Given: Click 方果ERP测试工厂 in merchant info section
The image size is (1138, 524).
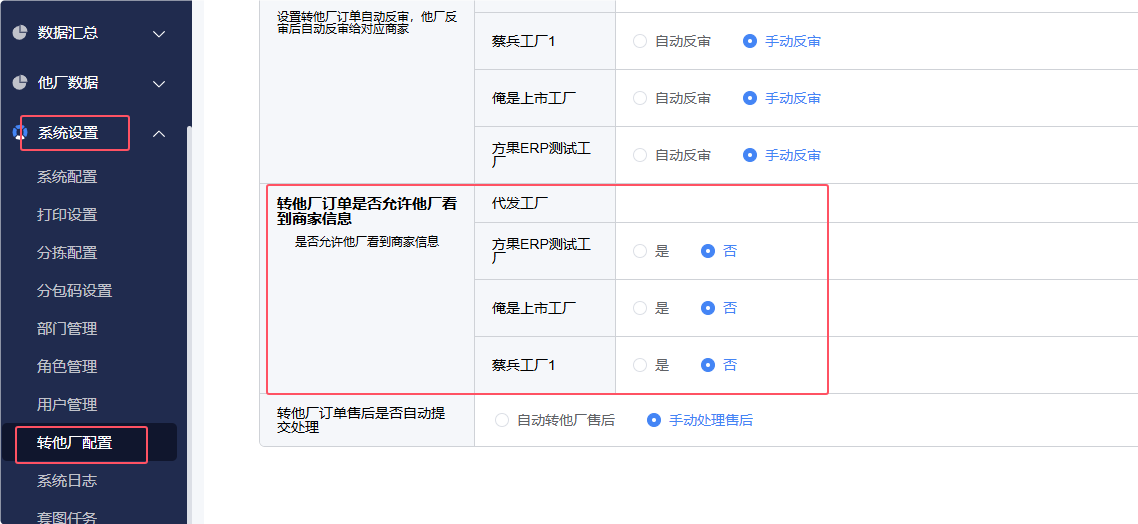Looking at the screenshot, I should coord(541,251).
